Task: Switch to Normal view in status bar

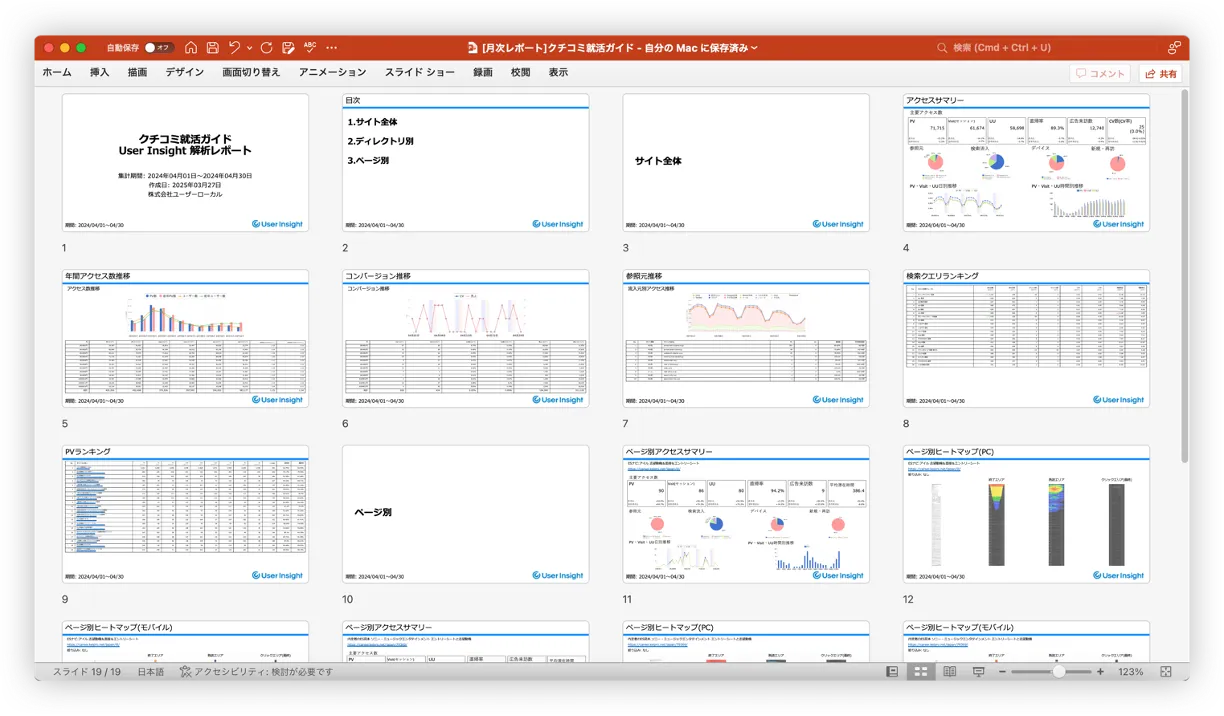Action: point(892,672)
